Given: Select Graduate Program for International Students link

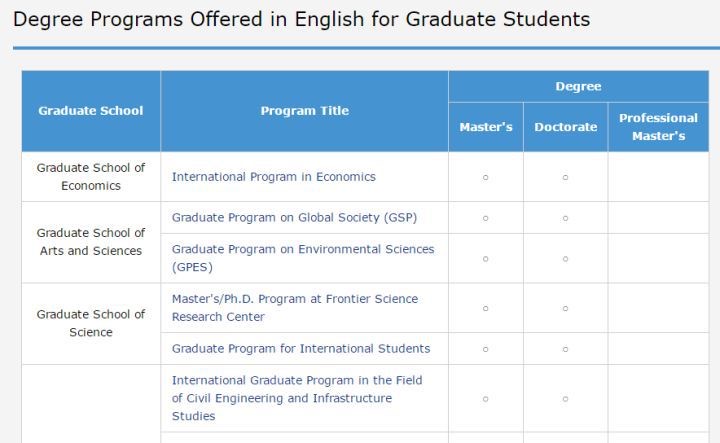Looking at the screenshot, I should pyautogui.click(x=301, y=349).
